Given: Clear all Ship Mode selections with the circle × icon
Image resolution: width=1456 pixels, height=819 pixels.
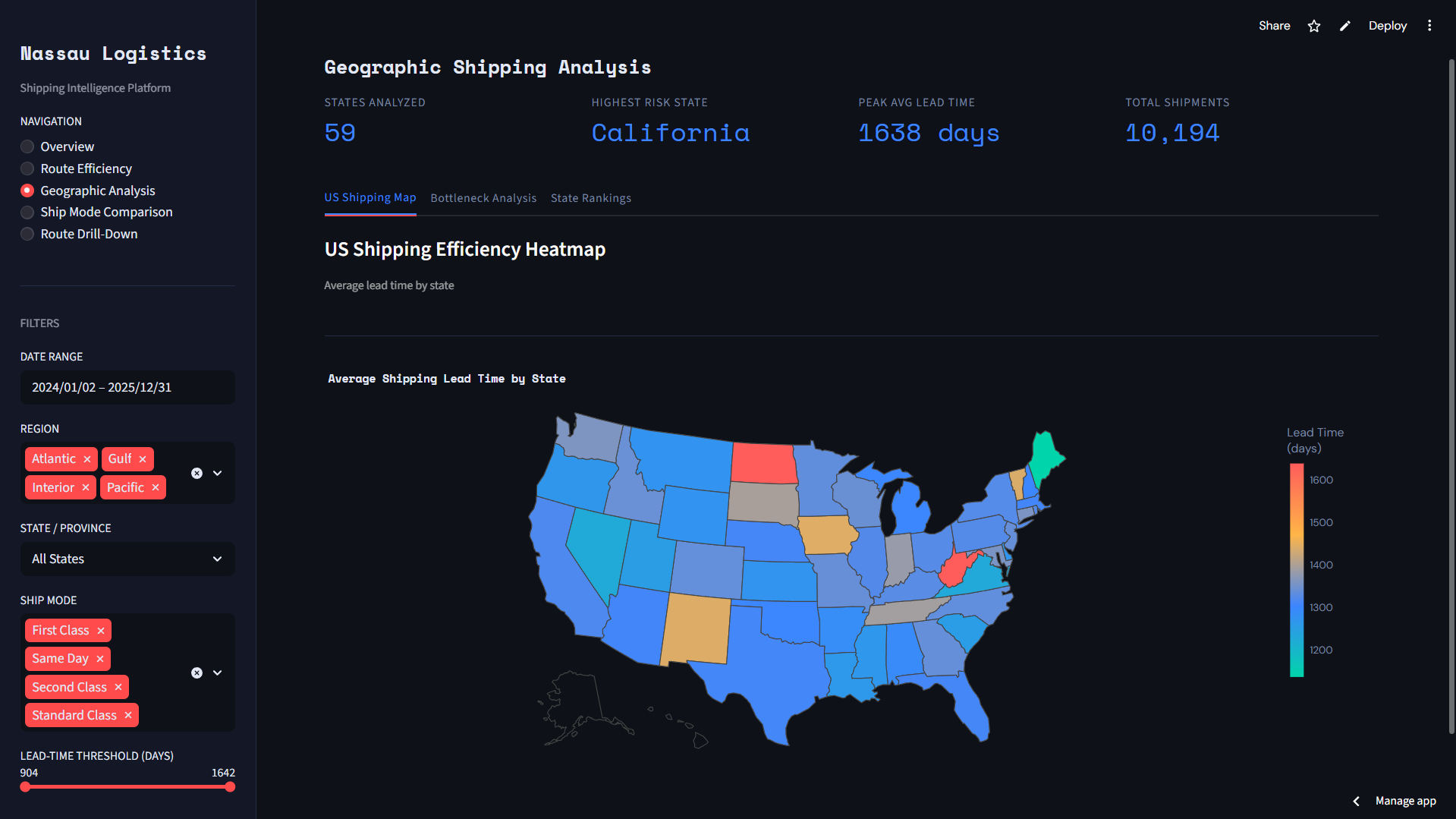Looking at the screenshot, I should pyautogui.click(x=197, y=673).
